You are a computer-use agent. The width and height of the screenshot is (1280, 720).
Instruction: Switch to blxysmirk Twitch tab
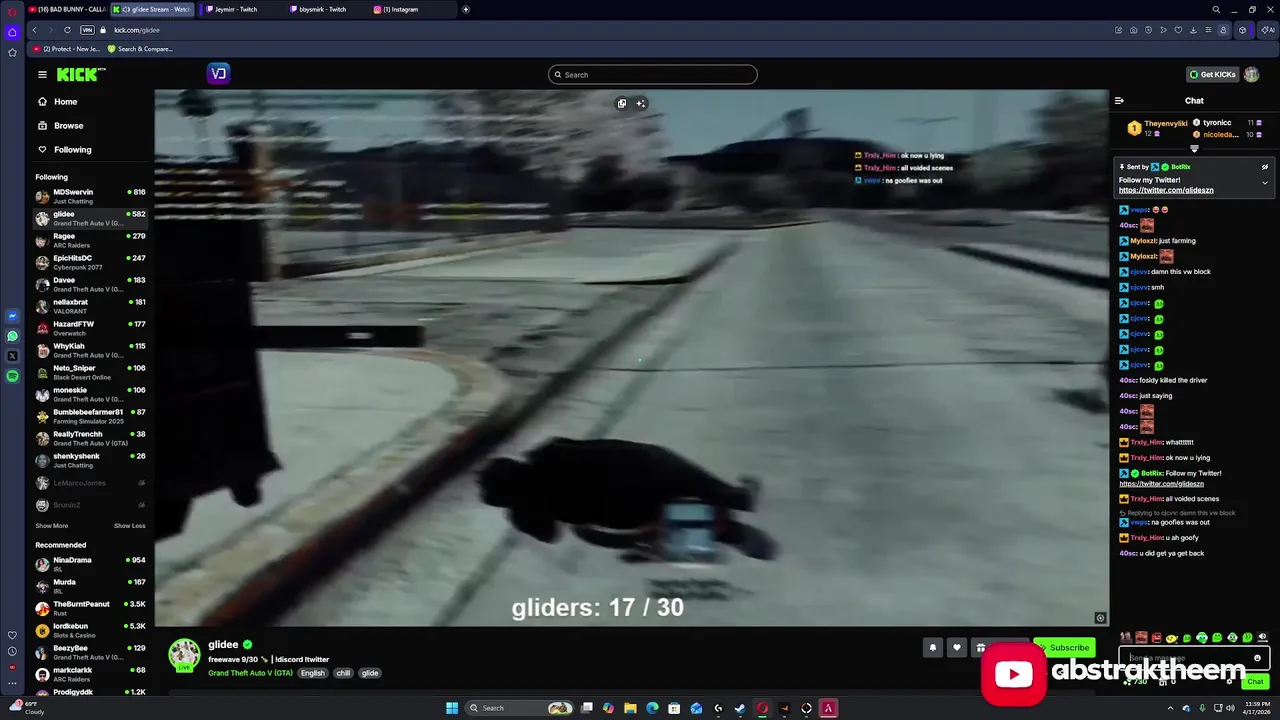click(322, 9)
